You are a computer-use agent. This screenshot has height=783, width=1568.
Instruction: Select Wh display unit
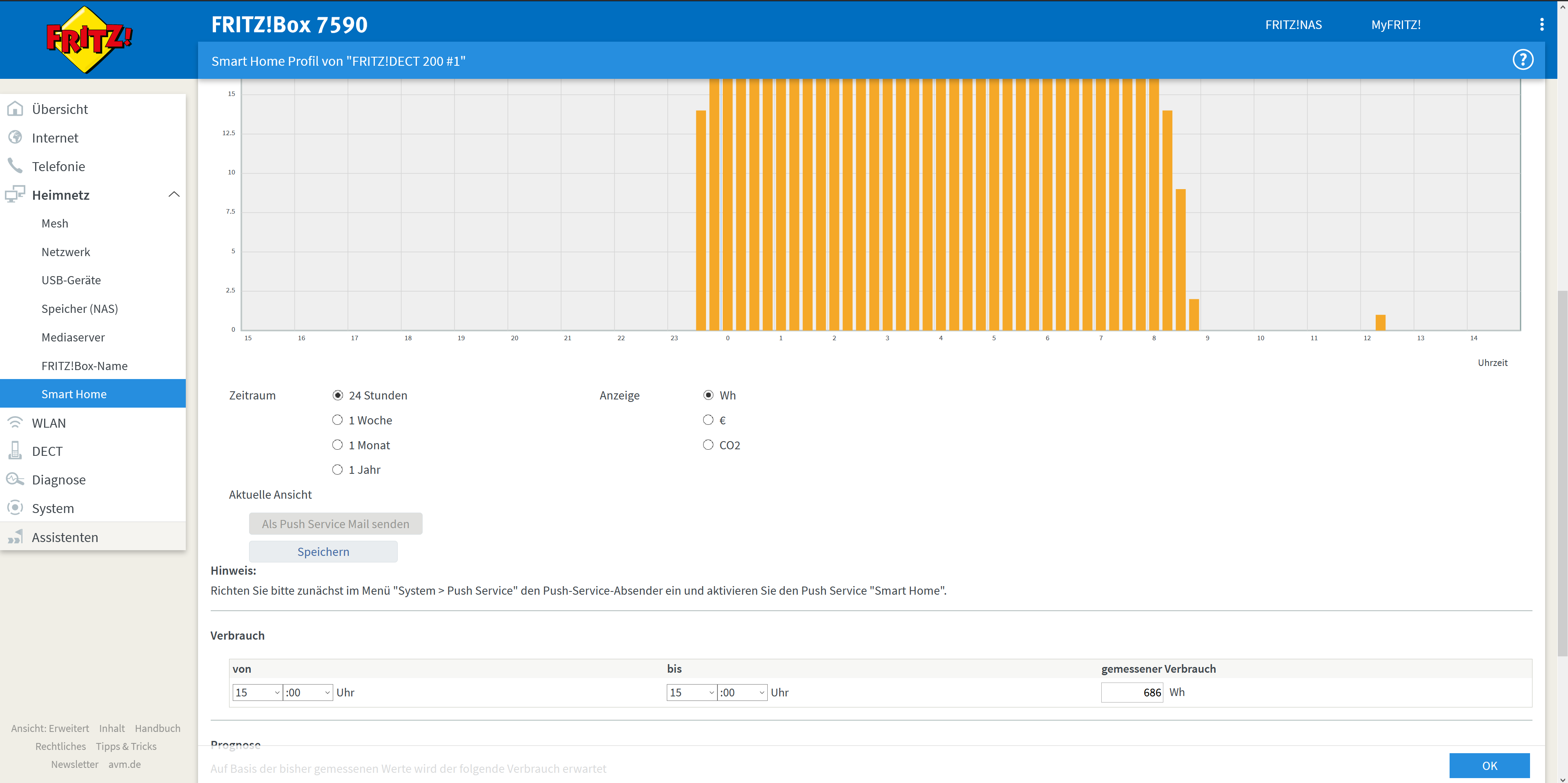tap(708, 395)
